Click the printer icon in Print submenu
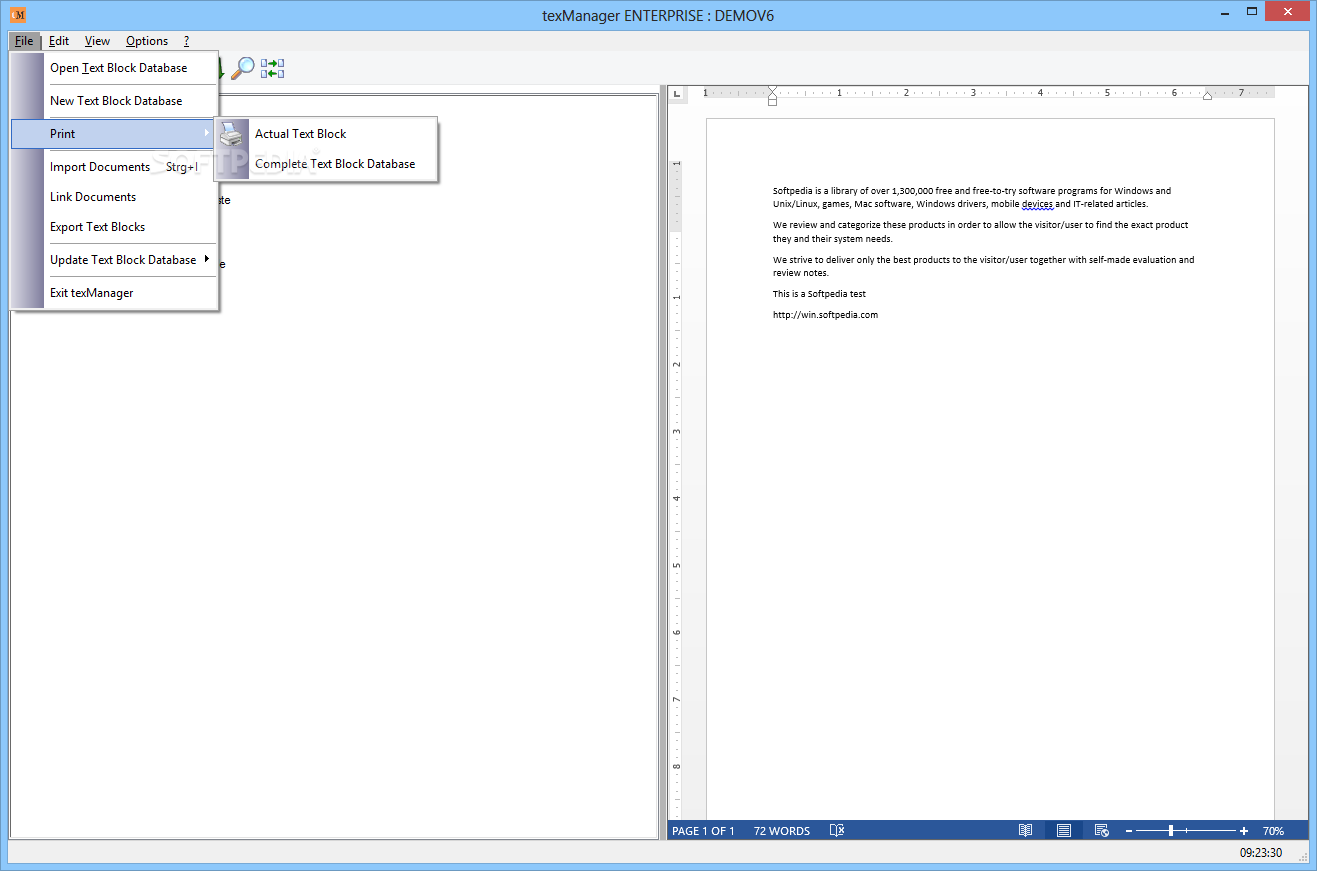 [231, 134]
